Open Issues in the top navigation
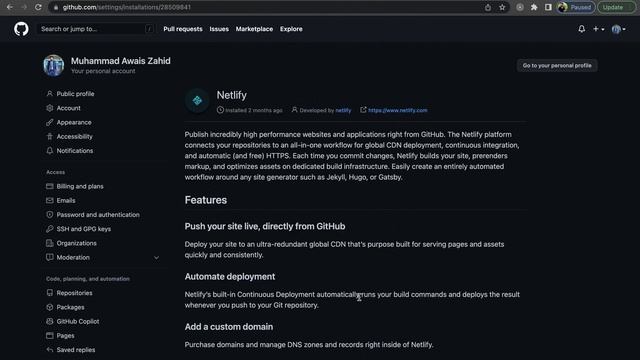The height and width of the screenshot is (360, 640). (x=219, y=29)
